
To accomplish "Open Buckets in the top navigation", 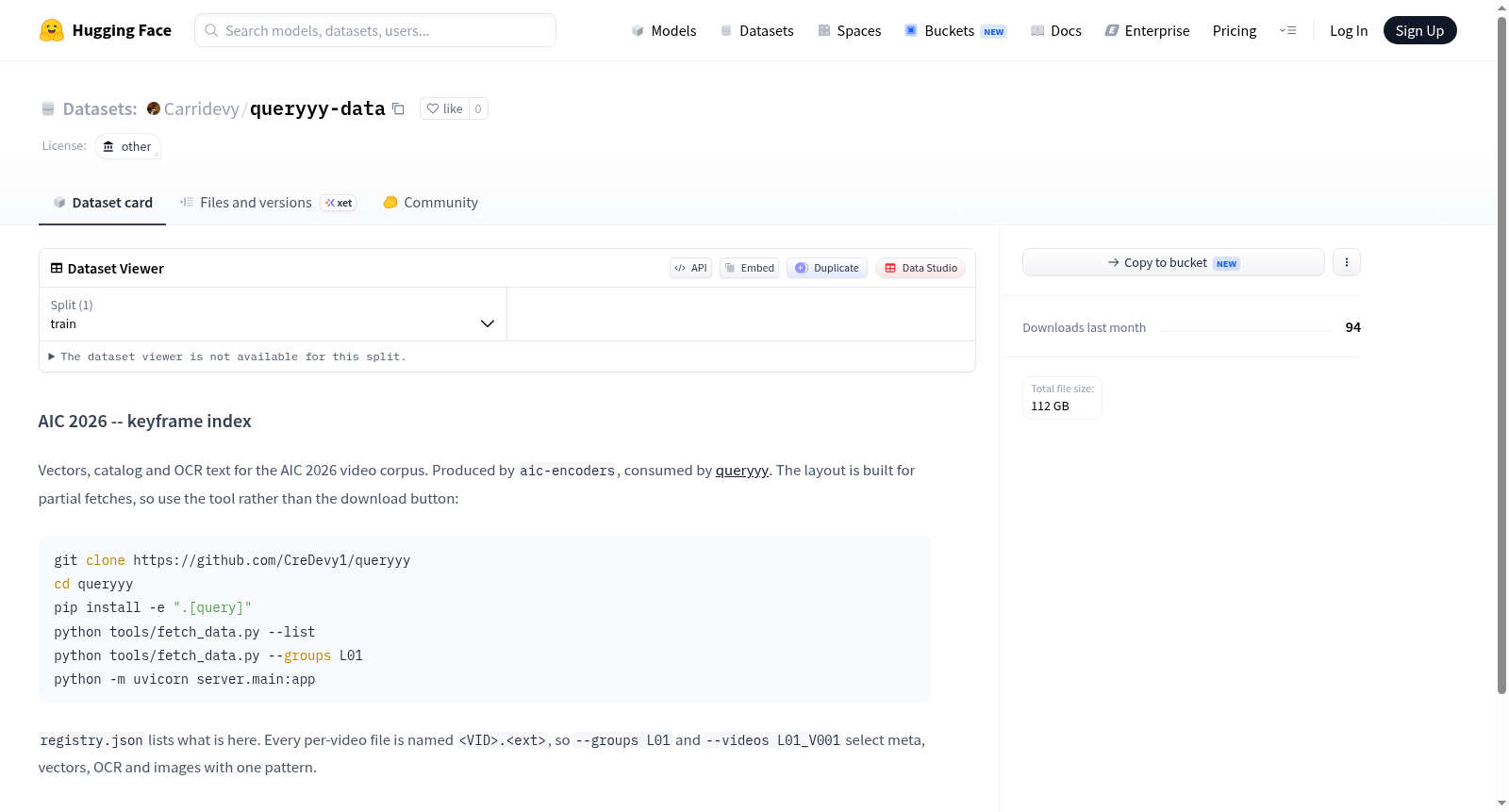I will pyautogui.click(x=955, y=30).
